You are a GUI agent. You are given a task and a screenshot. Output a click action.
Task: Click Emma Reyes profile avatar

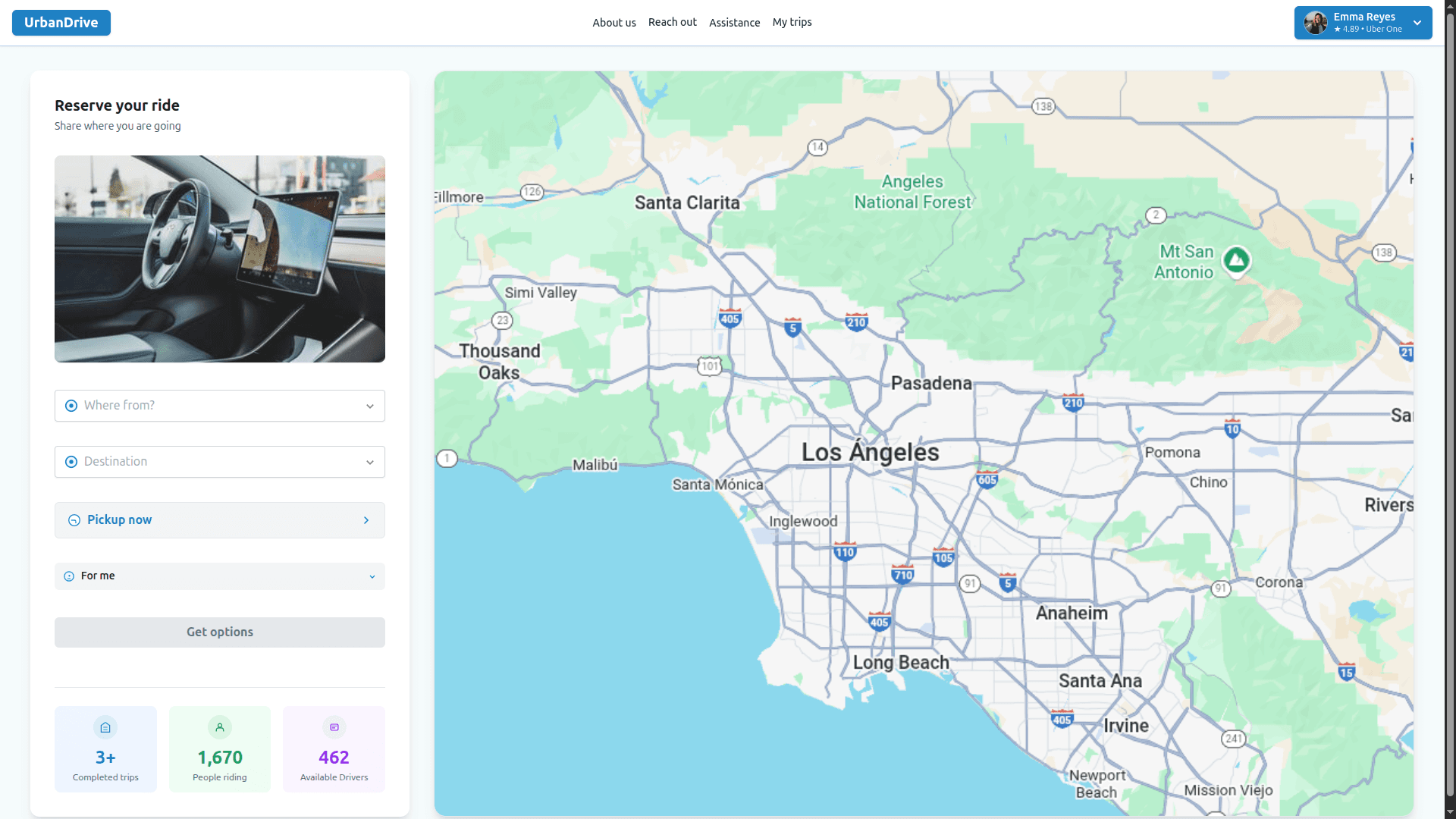pos(1315,23)
